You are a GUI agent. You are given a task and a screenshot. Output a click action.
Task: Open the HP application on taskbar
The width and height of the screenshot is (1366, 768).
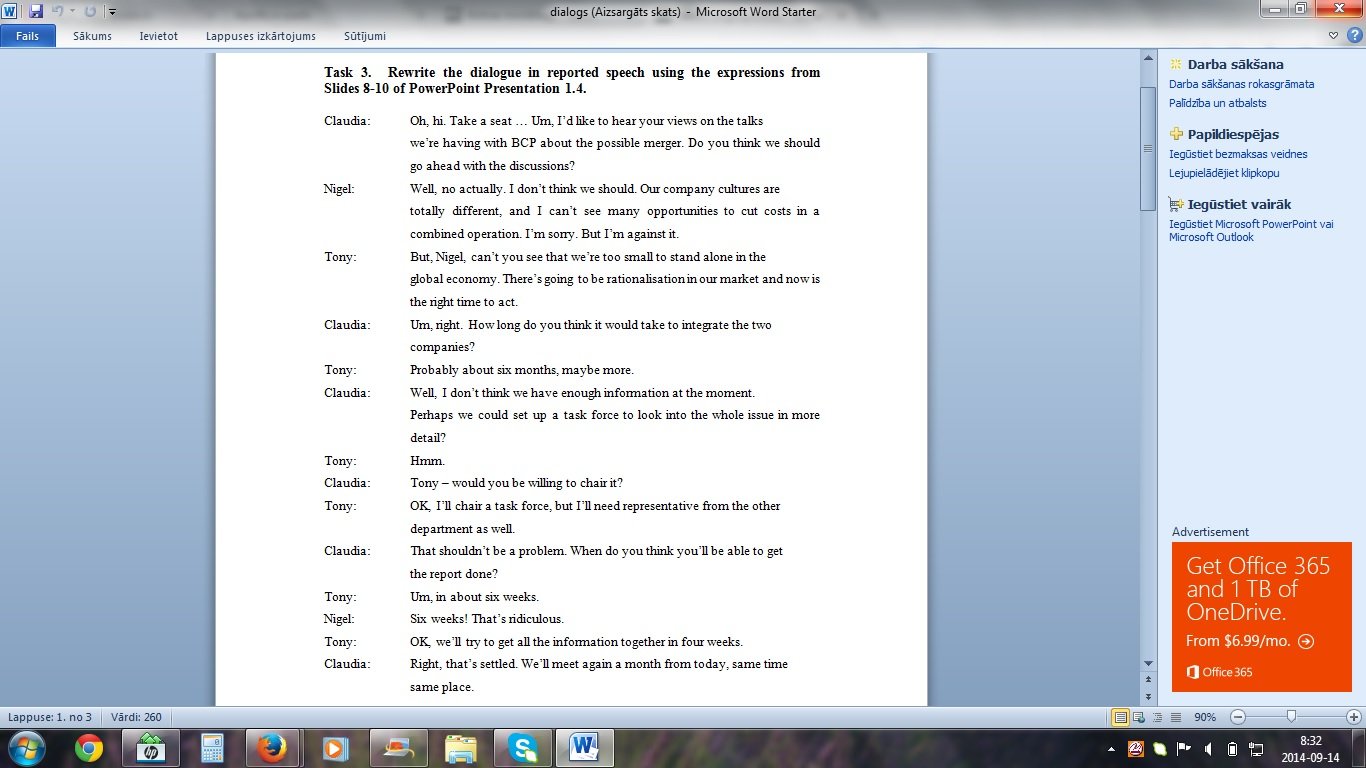coord(150,748)
